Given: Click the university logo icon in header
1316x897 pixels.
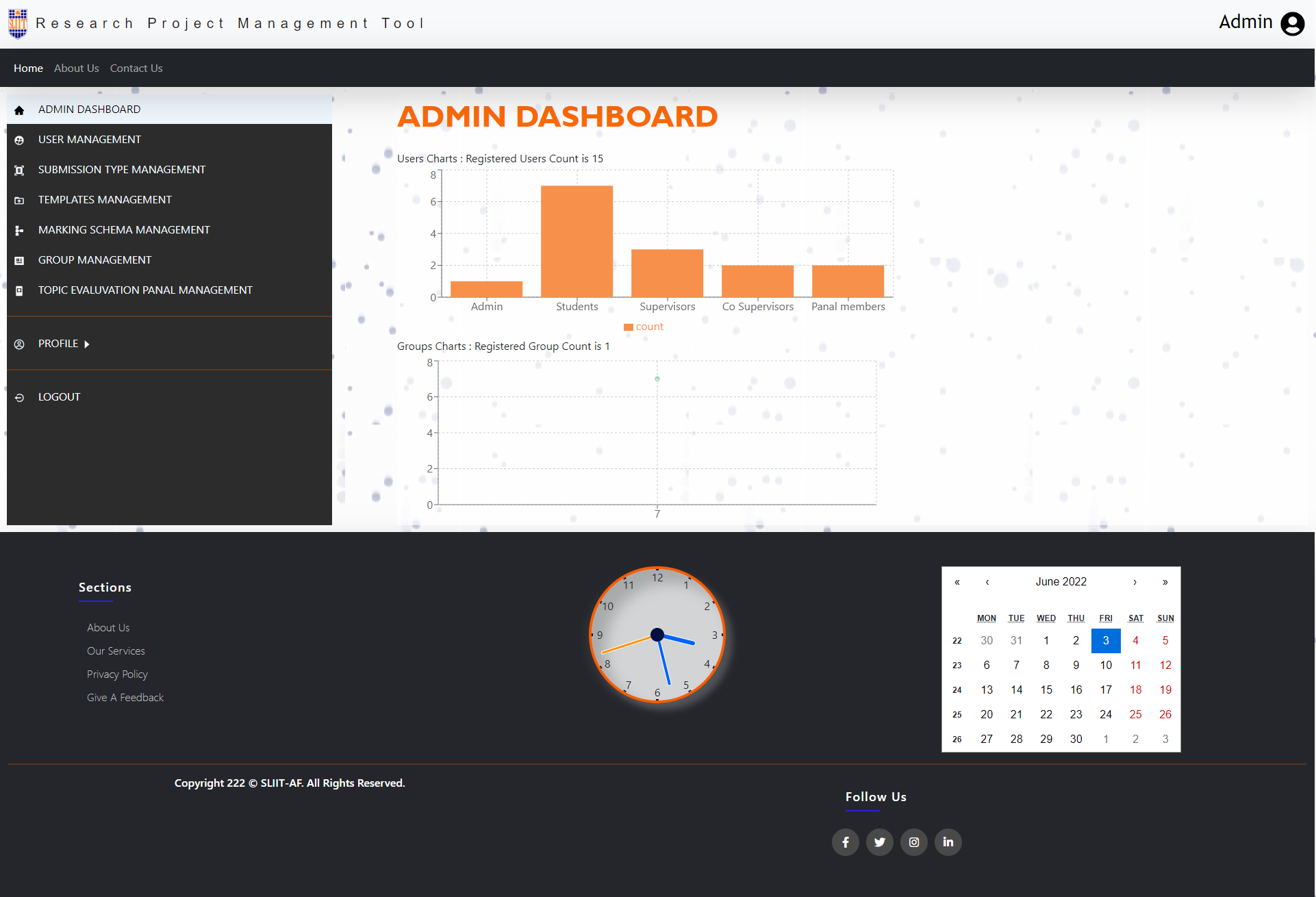Looking at the screenshot, I should pyautogui.click(x=18, y=24).
